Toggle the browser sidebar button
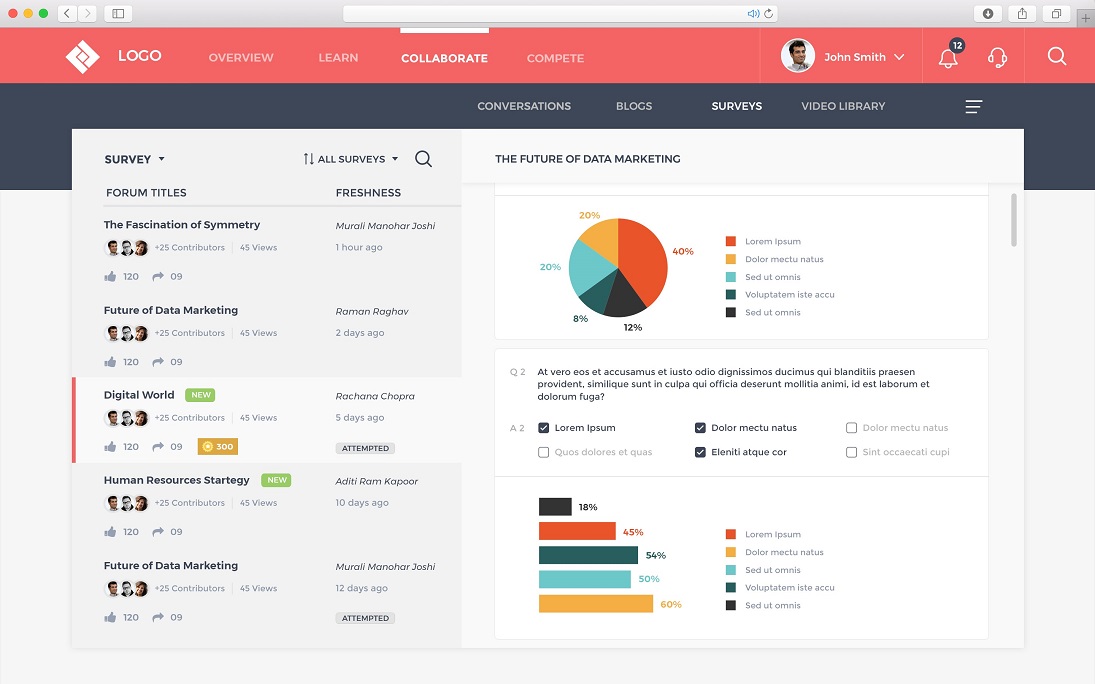 pyautogui.click(x=118, y=13)
